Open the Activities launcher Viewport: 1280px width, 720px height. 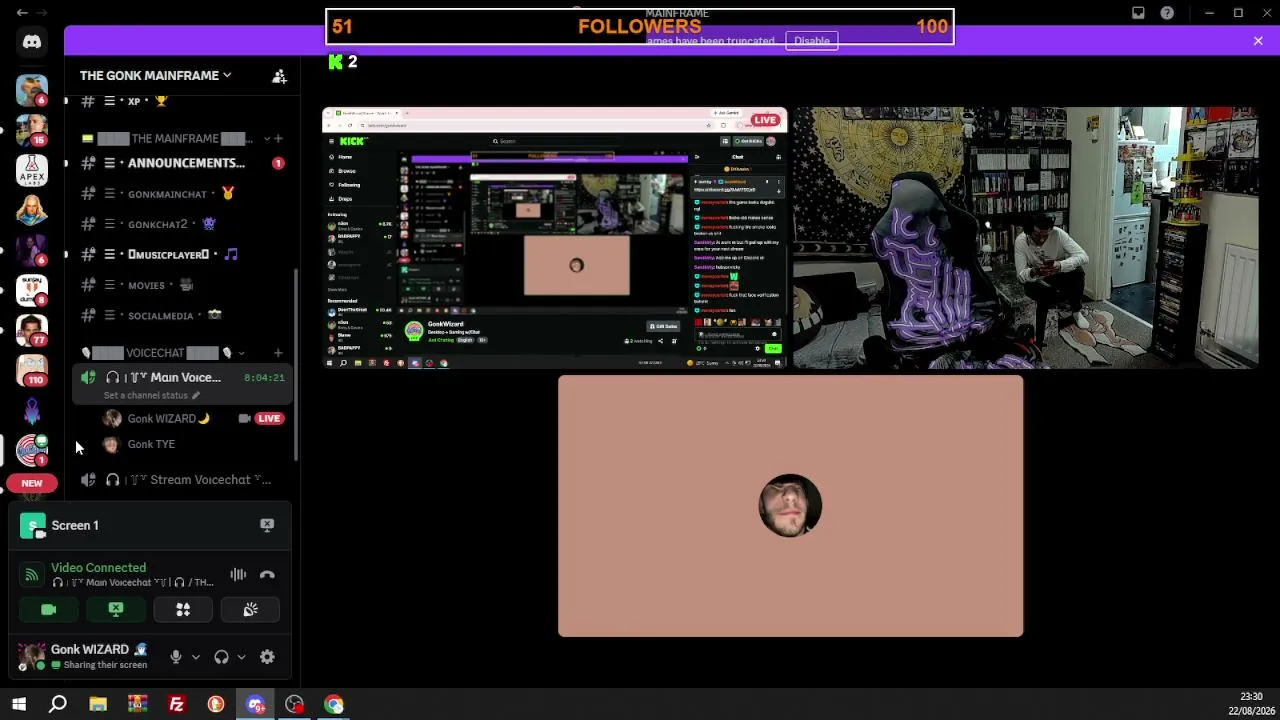[x=183, y=610]
